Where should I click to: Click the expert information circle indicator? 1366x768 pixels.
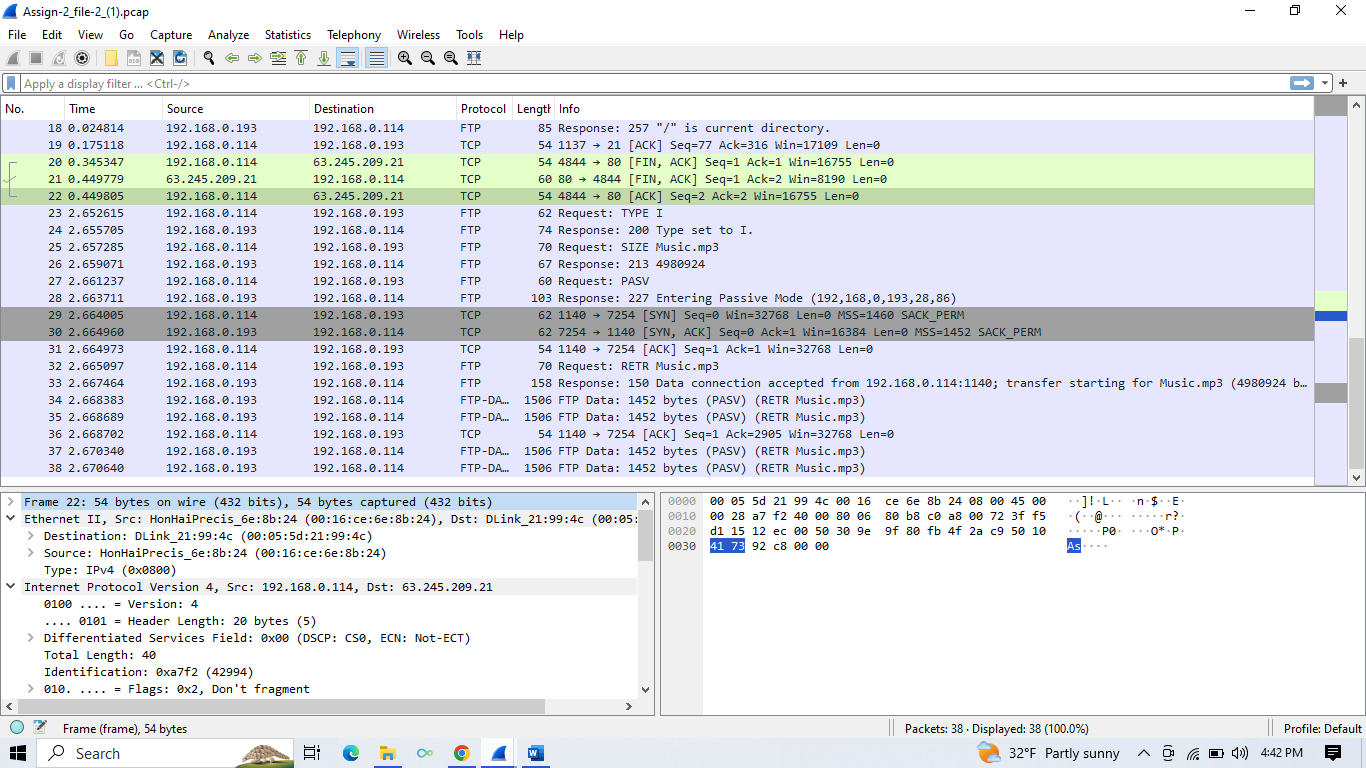(x=17, y=728)
